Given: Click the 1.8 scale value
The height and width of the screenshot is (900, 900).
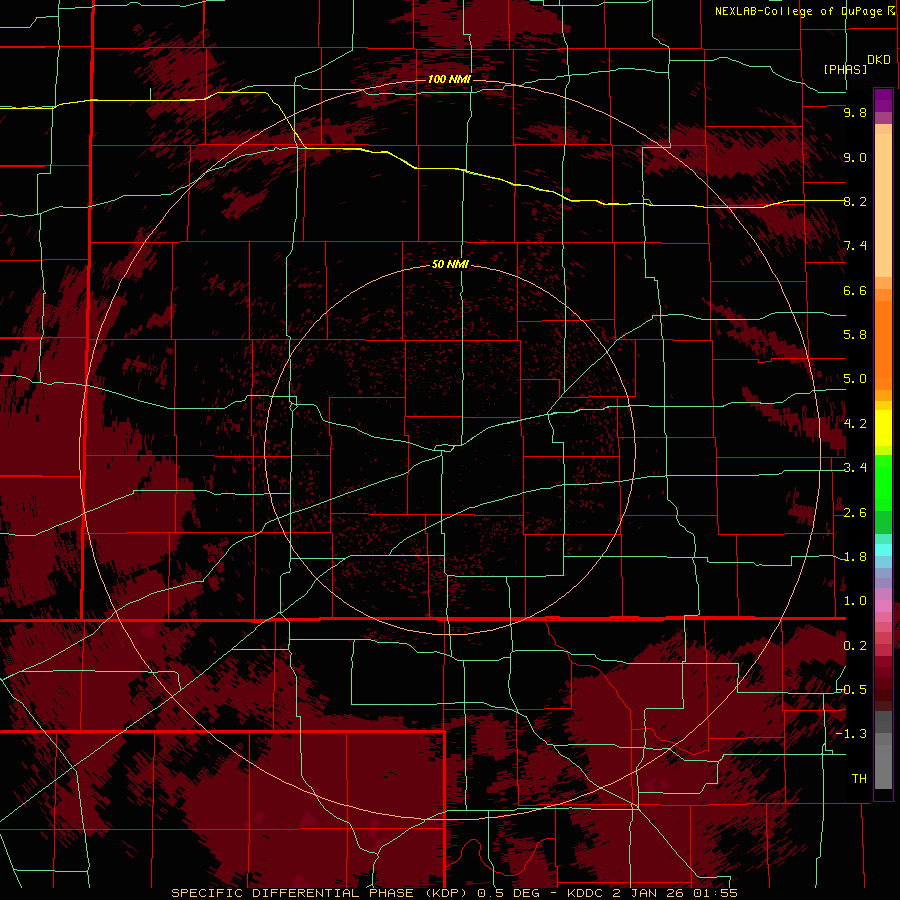Looking at the screenshot, I should [x=855, y=557].
